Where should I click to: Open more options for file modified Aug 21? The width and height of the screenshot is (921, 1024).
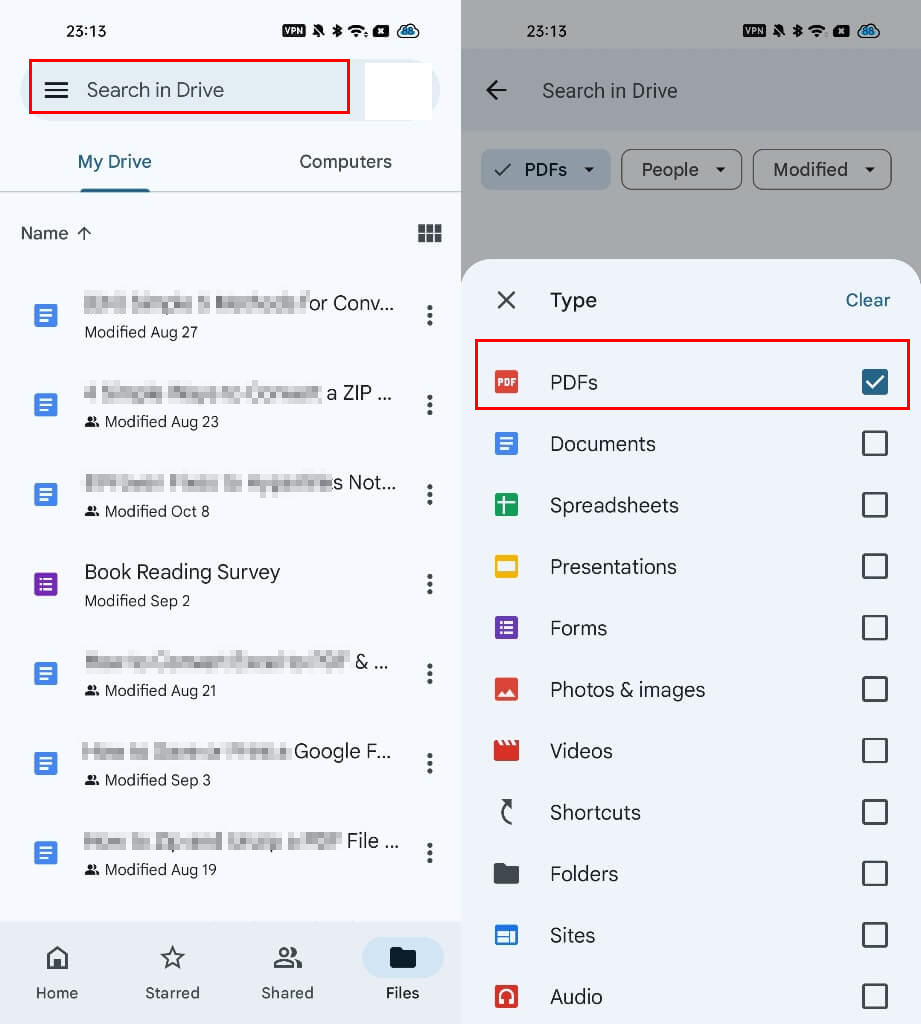click(429, 673)
